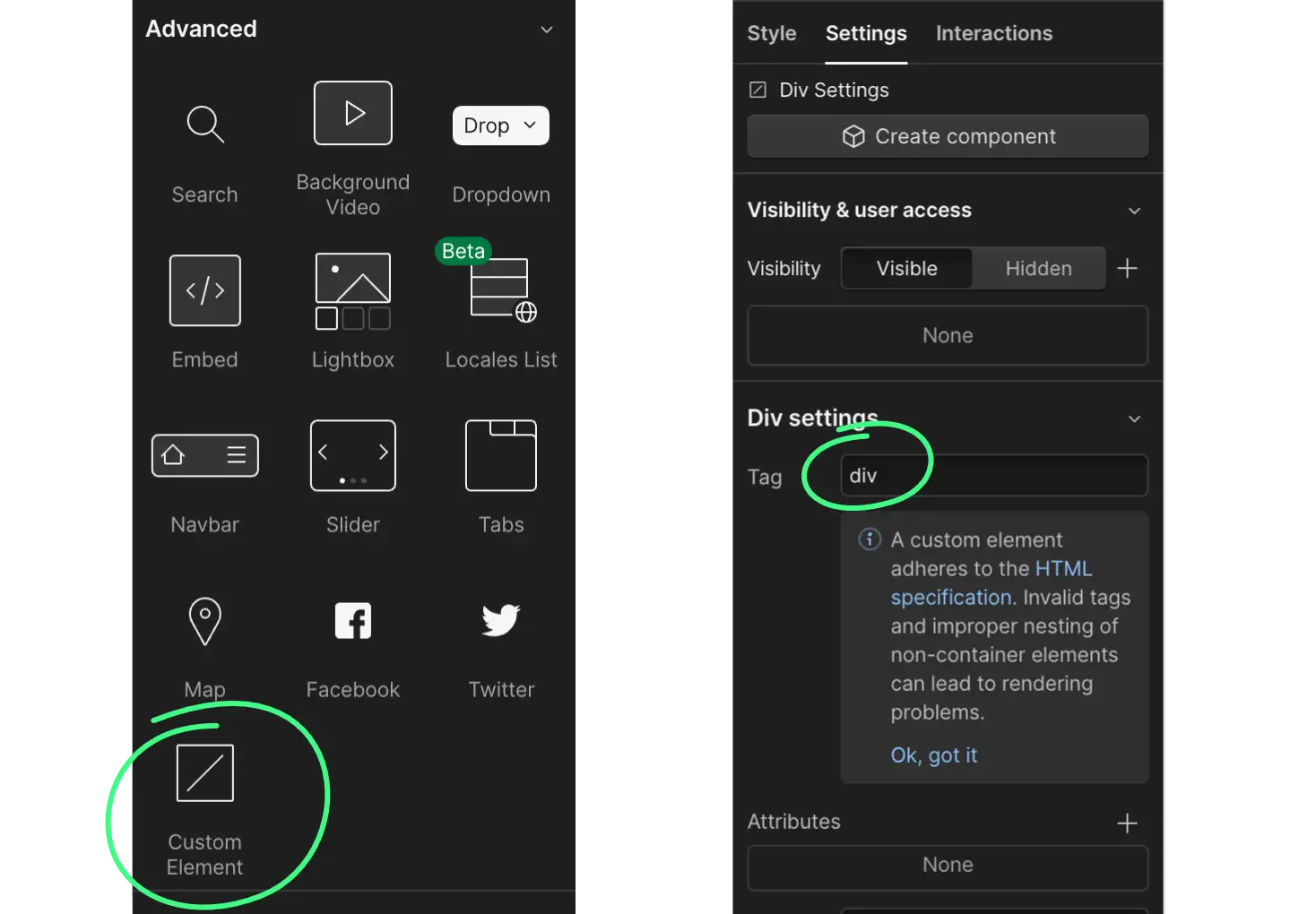Insert an Embed code element
The image size is (1316, 914).
click(205, 290)
